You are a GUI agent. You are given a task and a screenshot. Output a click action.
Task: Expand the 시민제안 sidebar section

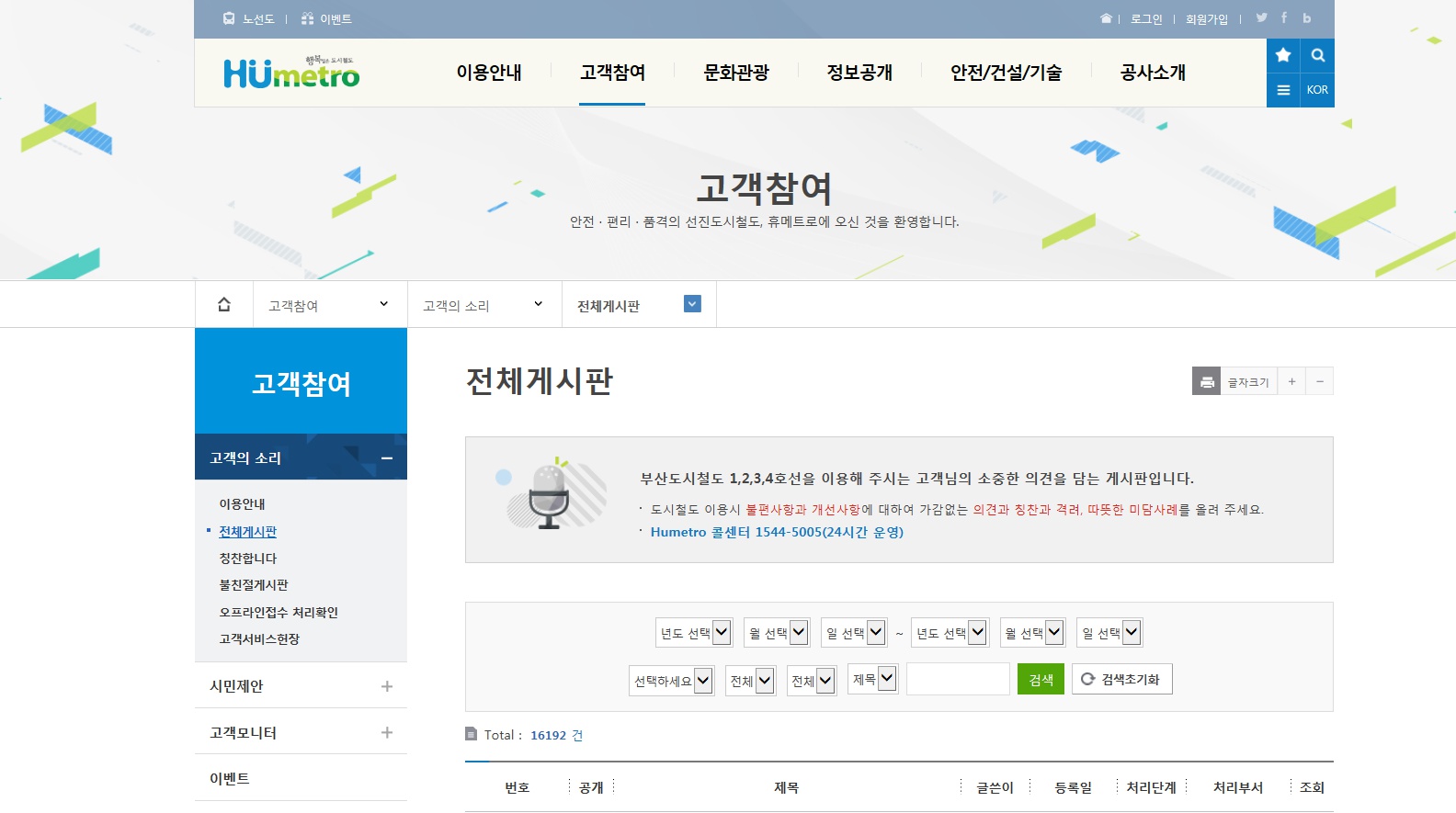point(387,686)
